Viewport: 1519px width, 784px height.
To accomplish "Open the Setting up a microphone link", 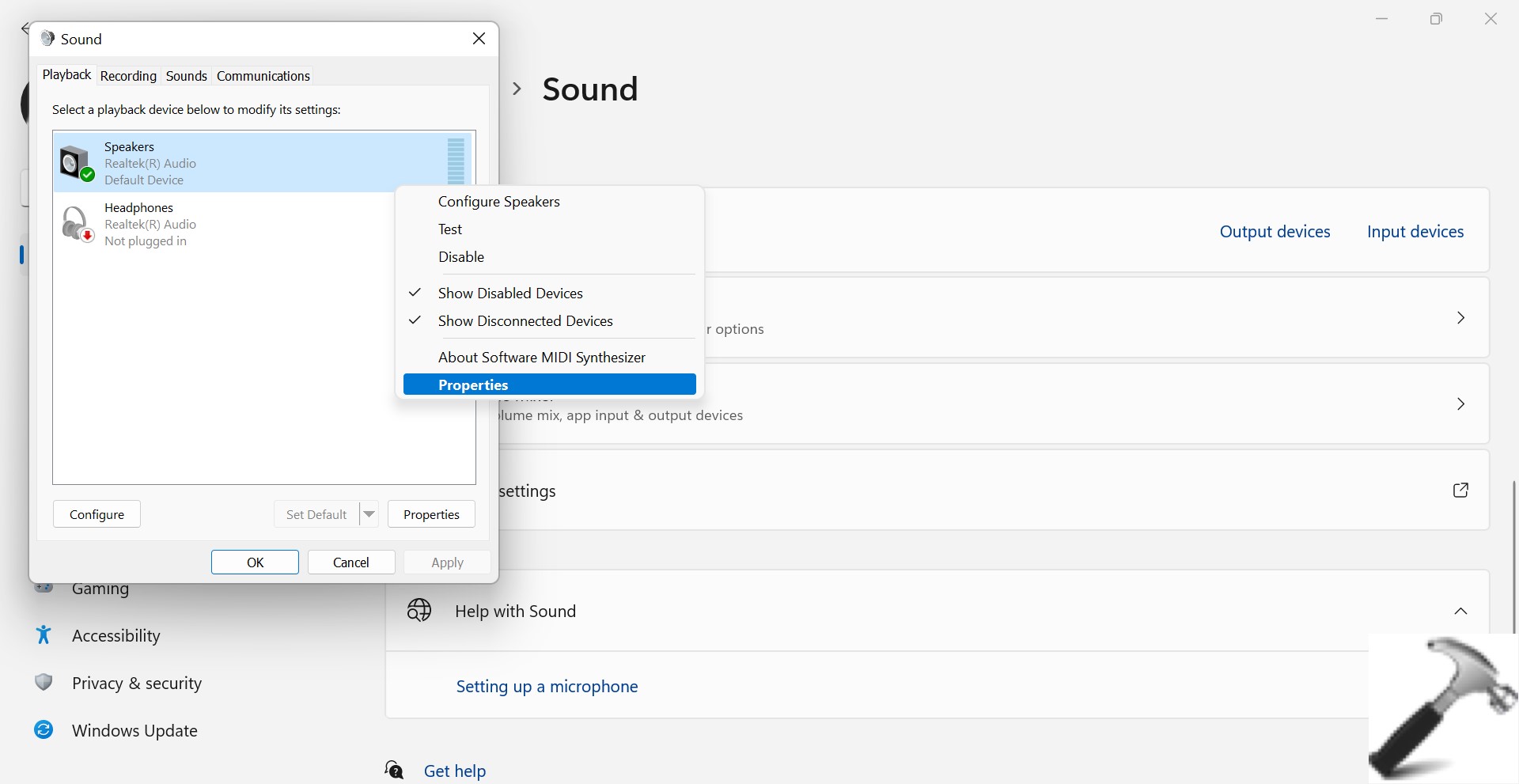I will coord(547,687).
